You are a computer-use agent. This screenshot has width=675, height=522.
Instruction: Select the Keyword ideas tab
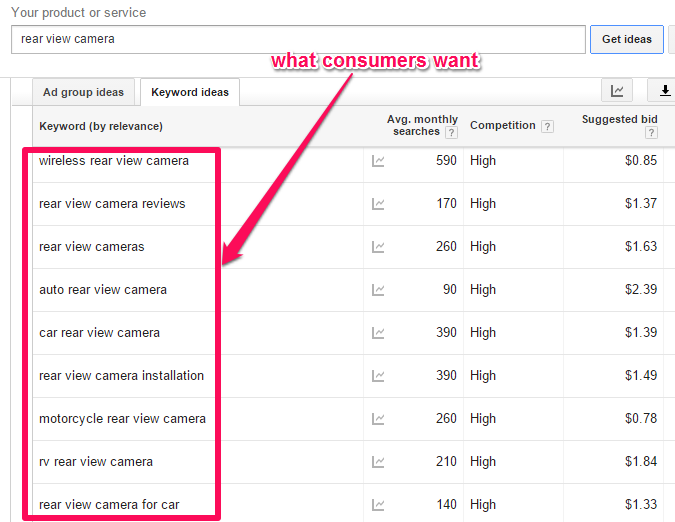[x=190, y=92]
